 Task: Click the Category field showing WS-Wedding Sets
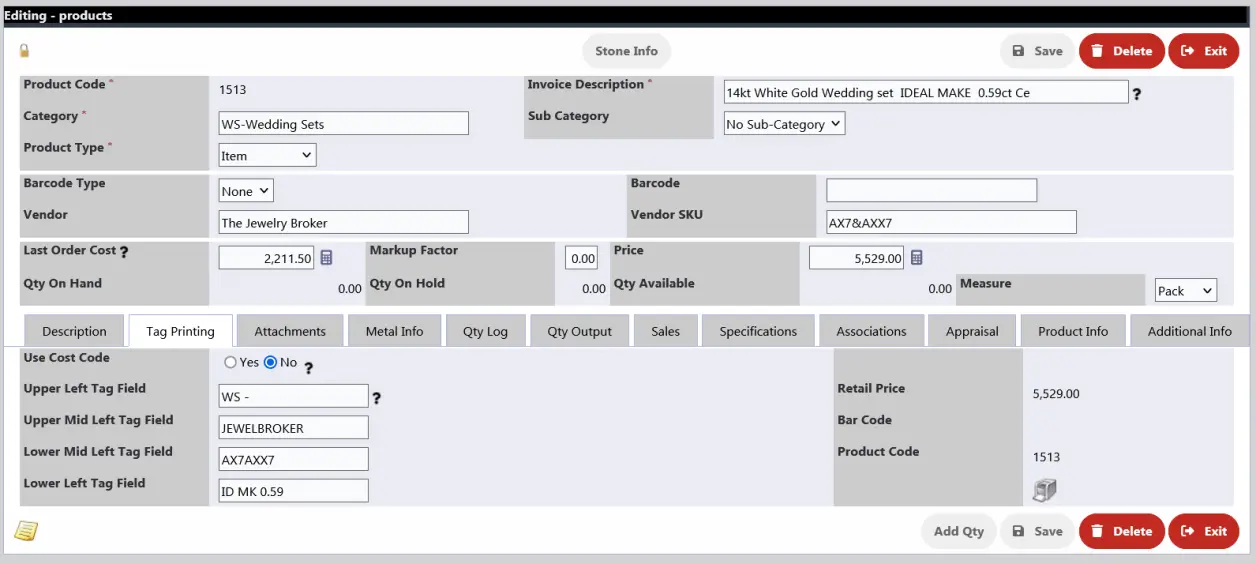344,124
